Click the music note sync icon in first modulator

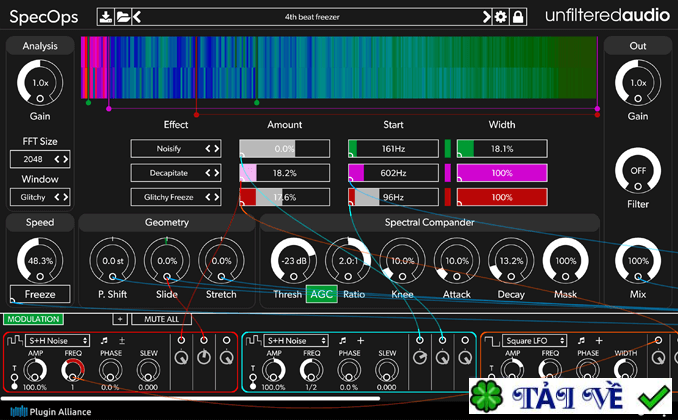tap(103, 340)
